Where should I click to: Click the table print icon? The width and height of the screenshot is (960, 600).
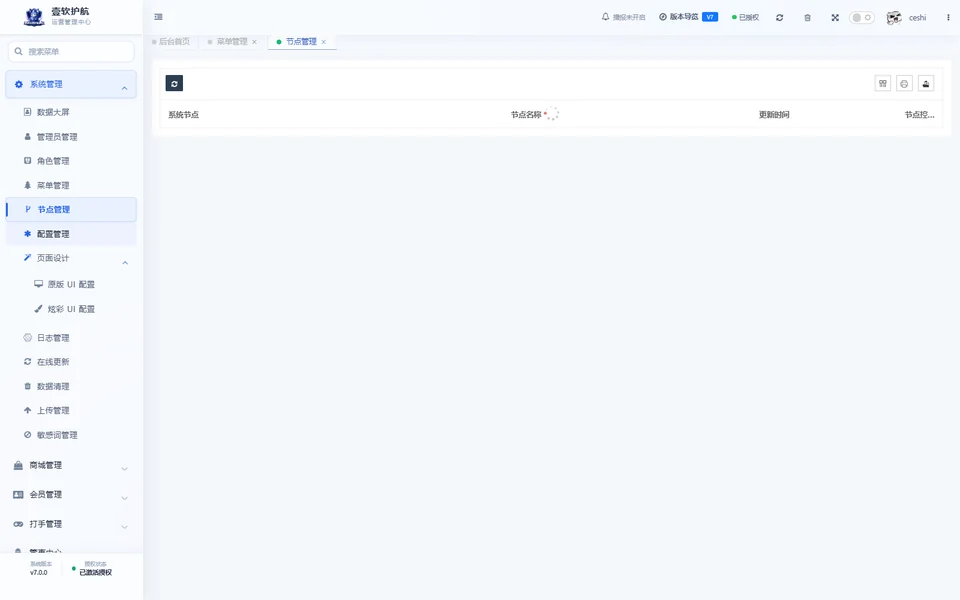tap(904, 83)
